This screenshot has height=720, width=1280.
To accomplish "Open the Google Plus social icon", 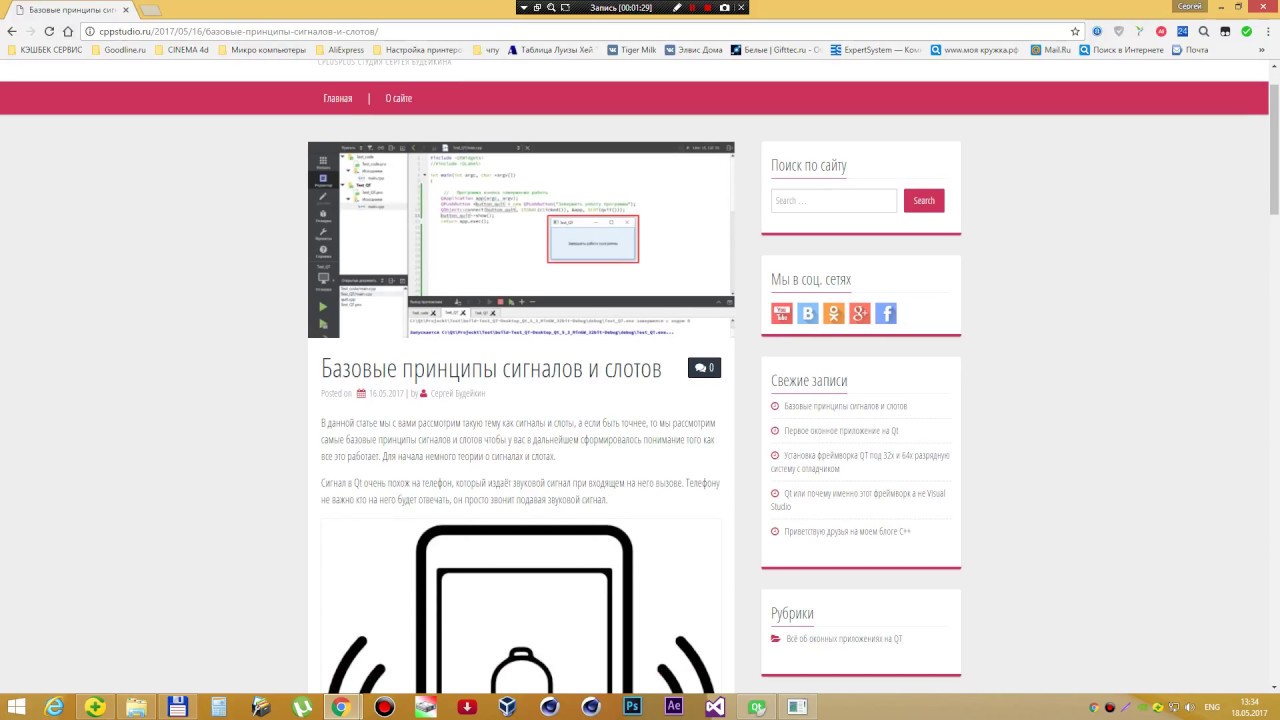I will coord(860,313).
